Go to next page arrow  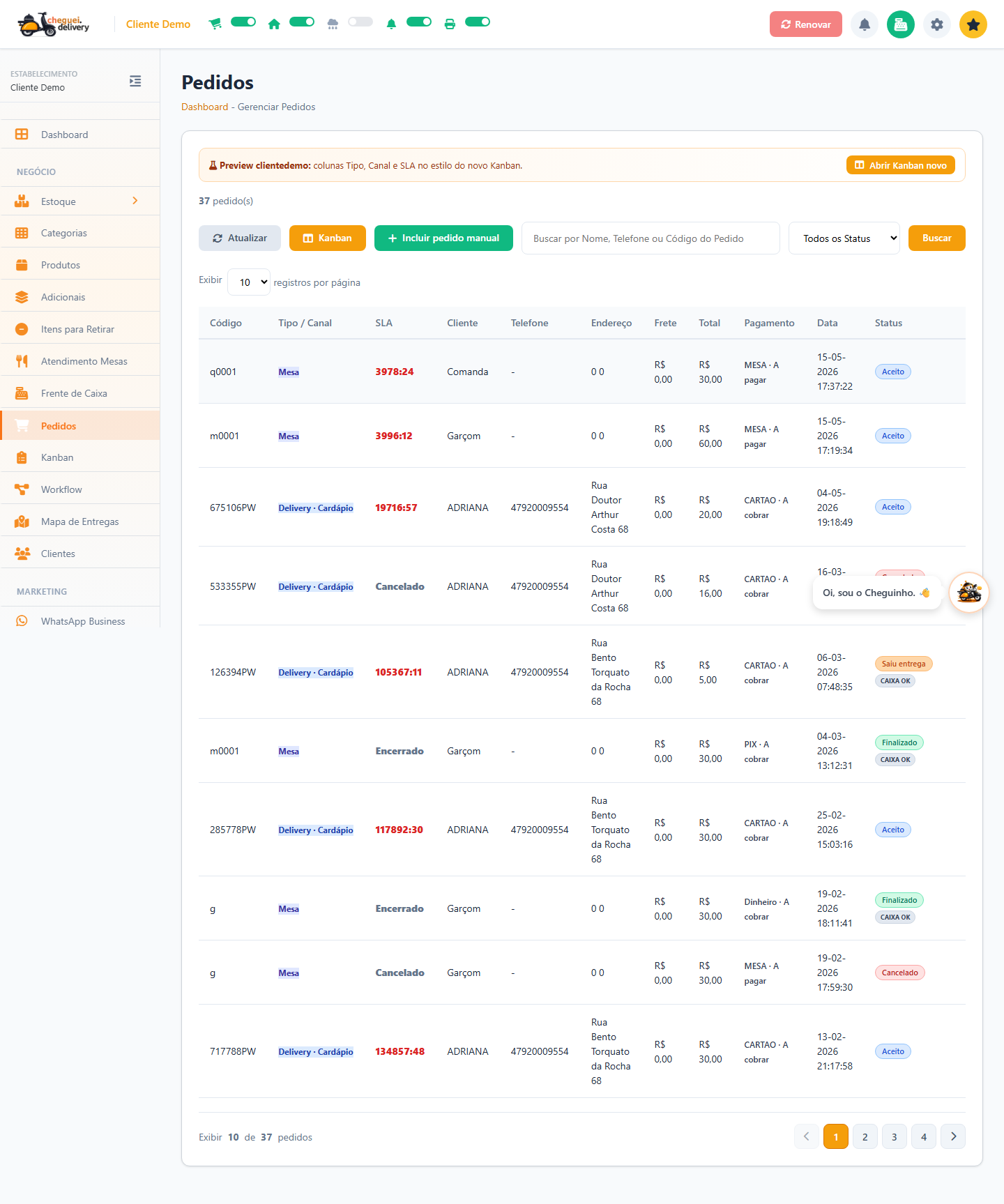coord(953,1136)
